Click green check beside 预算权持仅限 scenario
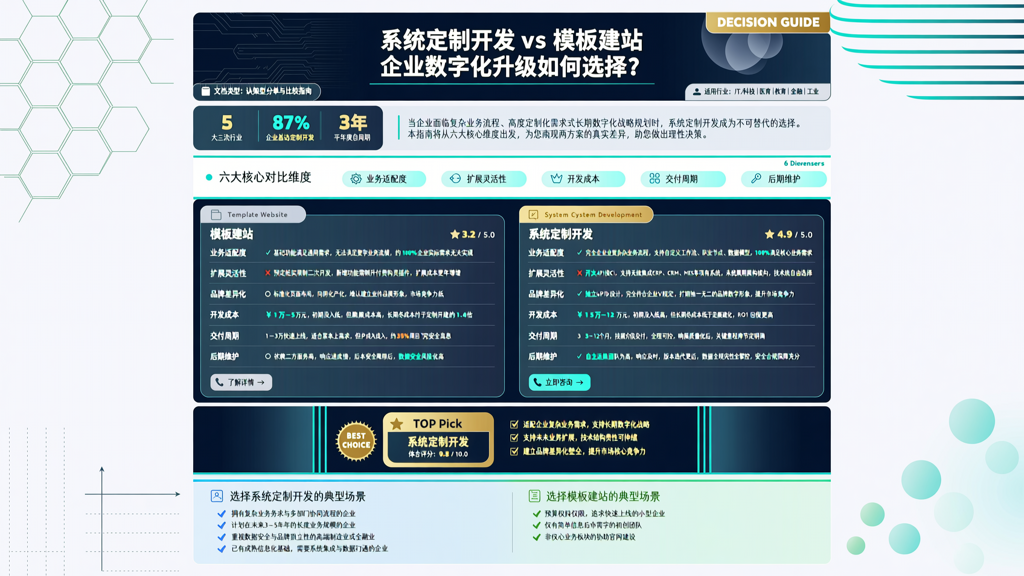This screenshot has height=576, width=1024. click(x=537, y=514)
